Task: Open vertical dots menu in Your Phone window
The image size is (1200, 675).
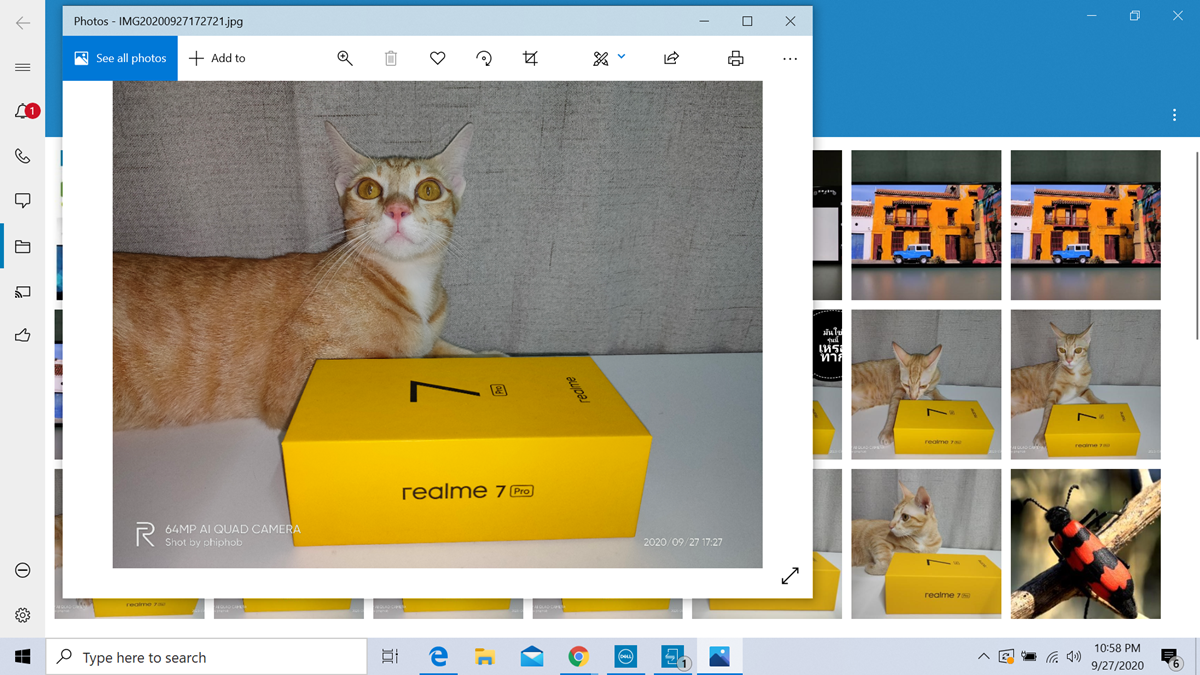Action: click(1174, 115)
